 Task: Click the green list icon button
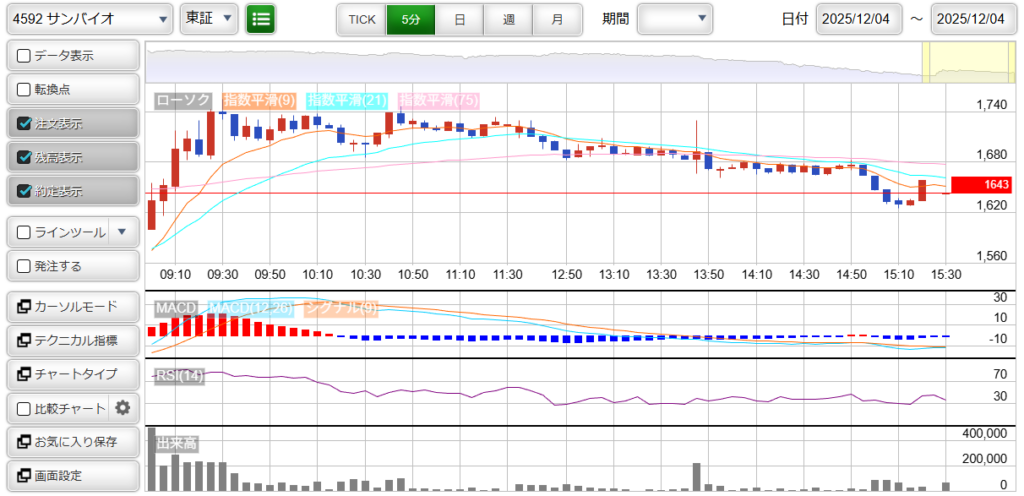point(261,19)
